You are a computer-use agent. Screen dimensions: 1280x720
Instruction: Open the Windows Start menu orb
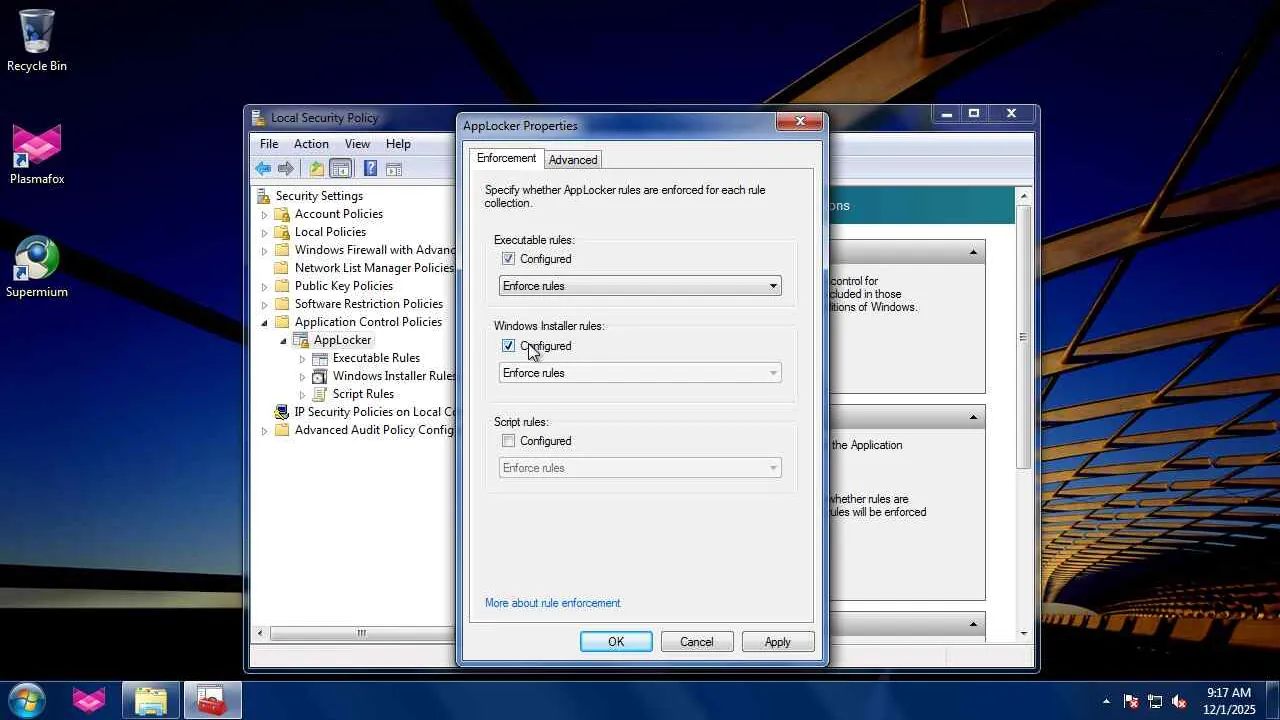click(x=27, y=700)
